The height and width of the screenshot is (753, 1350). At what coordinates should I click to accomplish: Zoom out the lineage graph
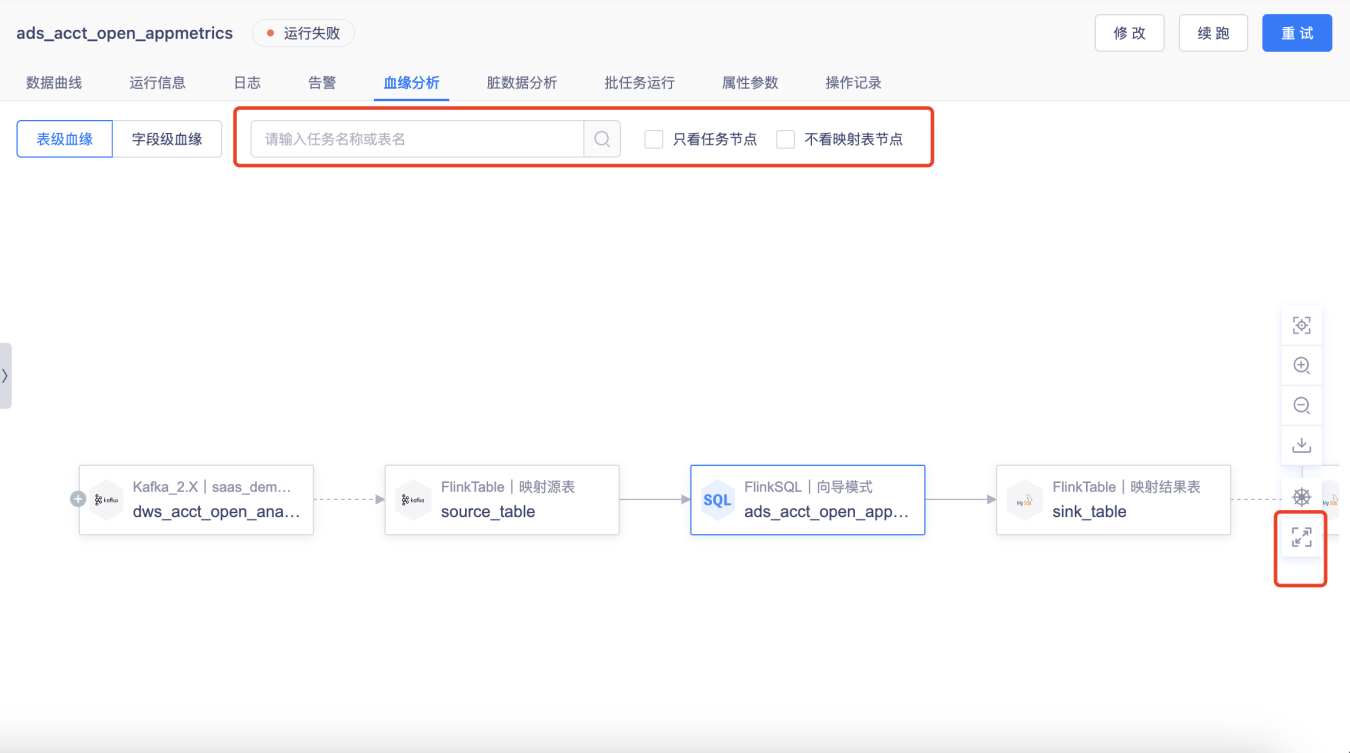pos(1301,406)
